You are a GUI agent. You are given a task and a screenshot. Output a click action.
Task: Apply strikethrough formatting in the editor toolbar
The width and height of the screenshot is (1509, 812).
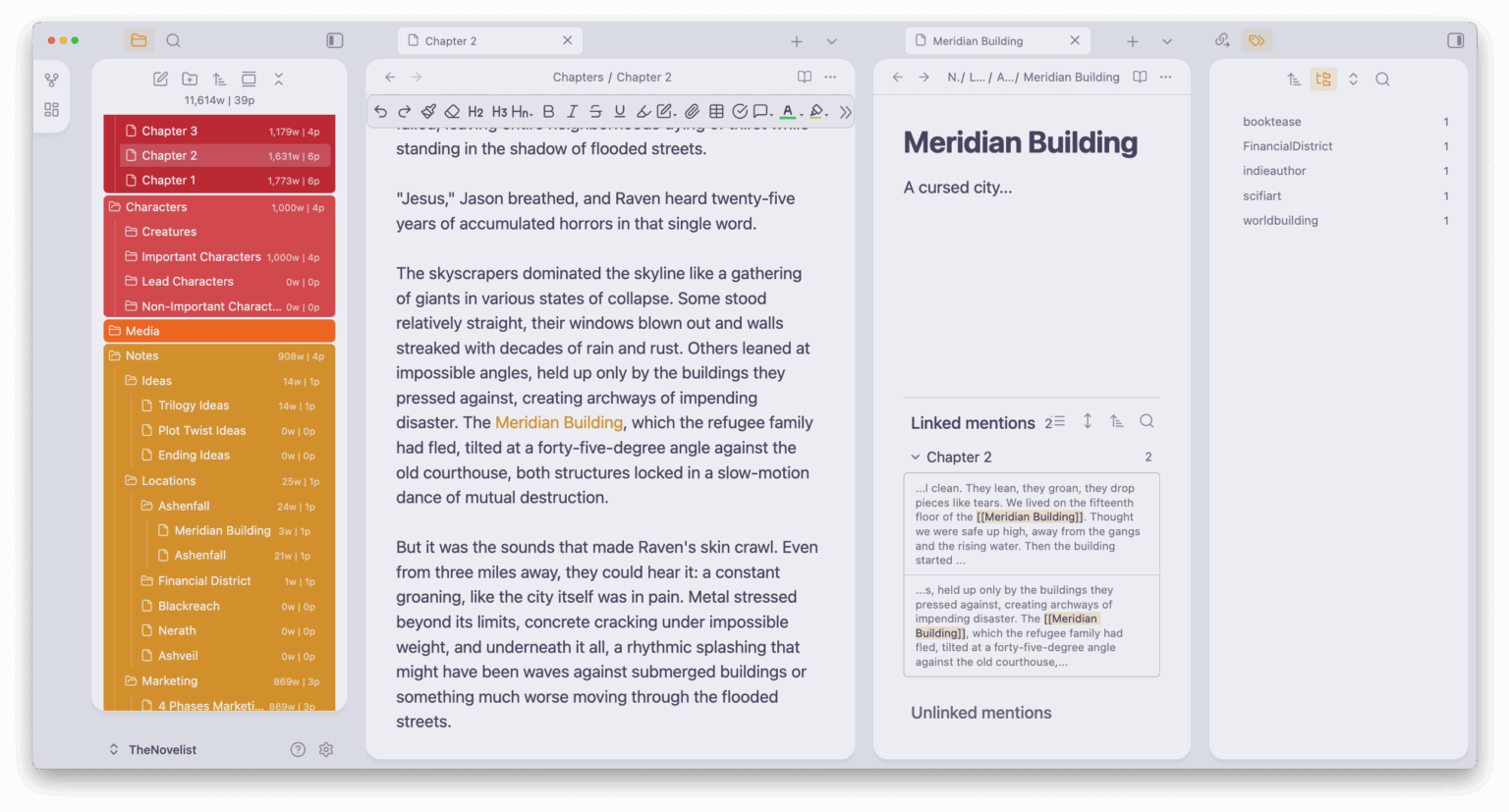point(595,111)
